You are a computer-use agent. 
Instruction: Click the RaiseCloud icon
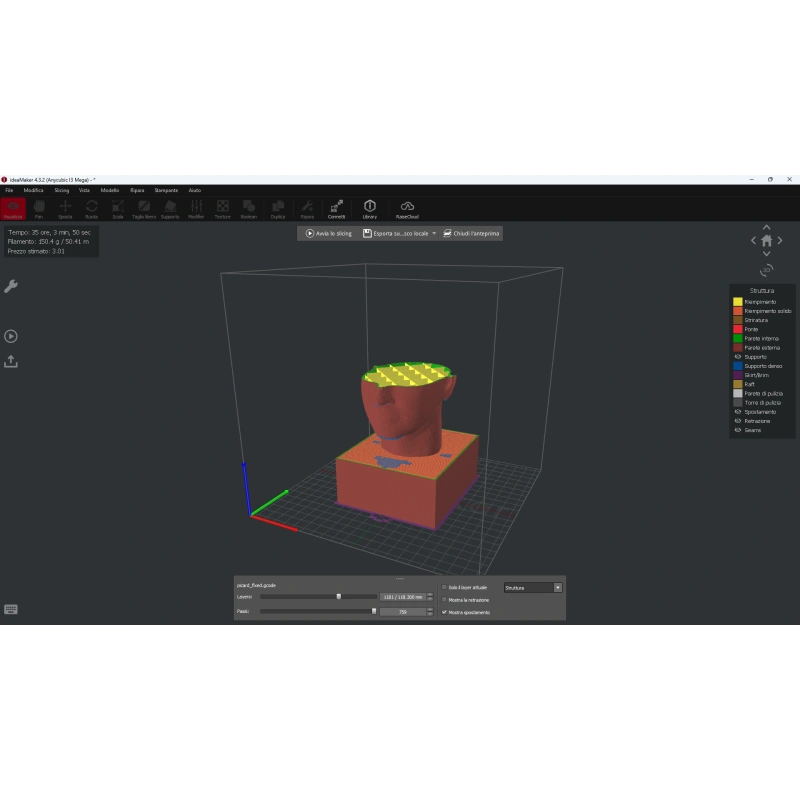point(407,209)
